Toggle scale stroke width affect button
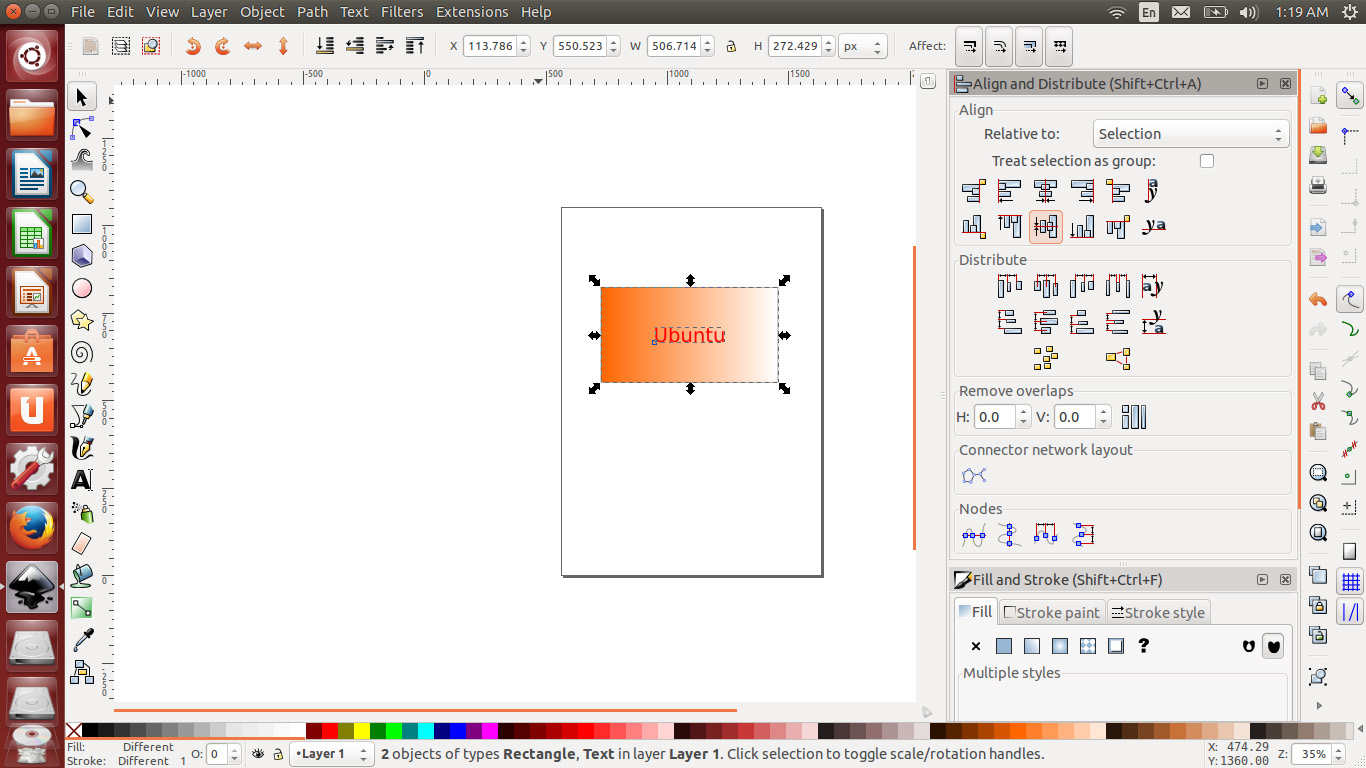Viewport: 1366px width, 768px height. [x=969, y=46]
